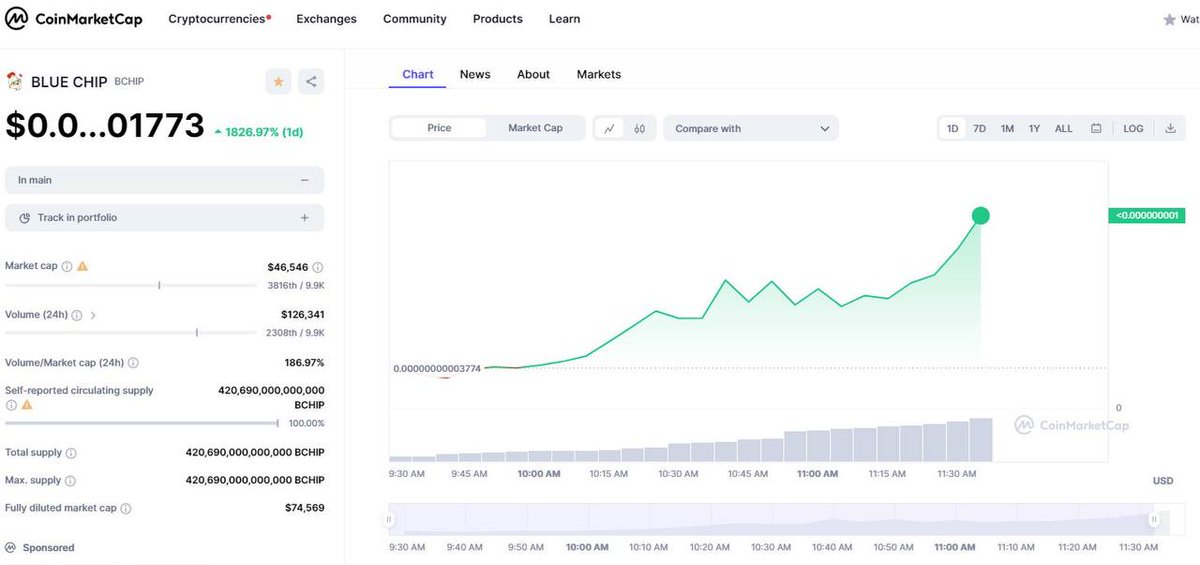Open the calendar date range picker
The height and width of the screenshot is (565, 1200).
click(x=1096, y=128)
